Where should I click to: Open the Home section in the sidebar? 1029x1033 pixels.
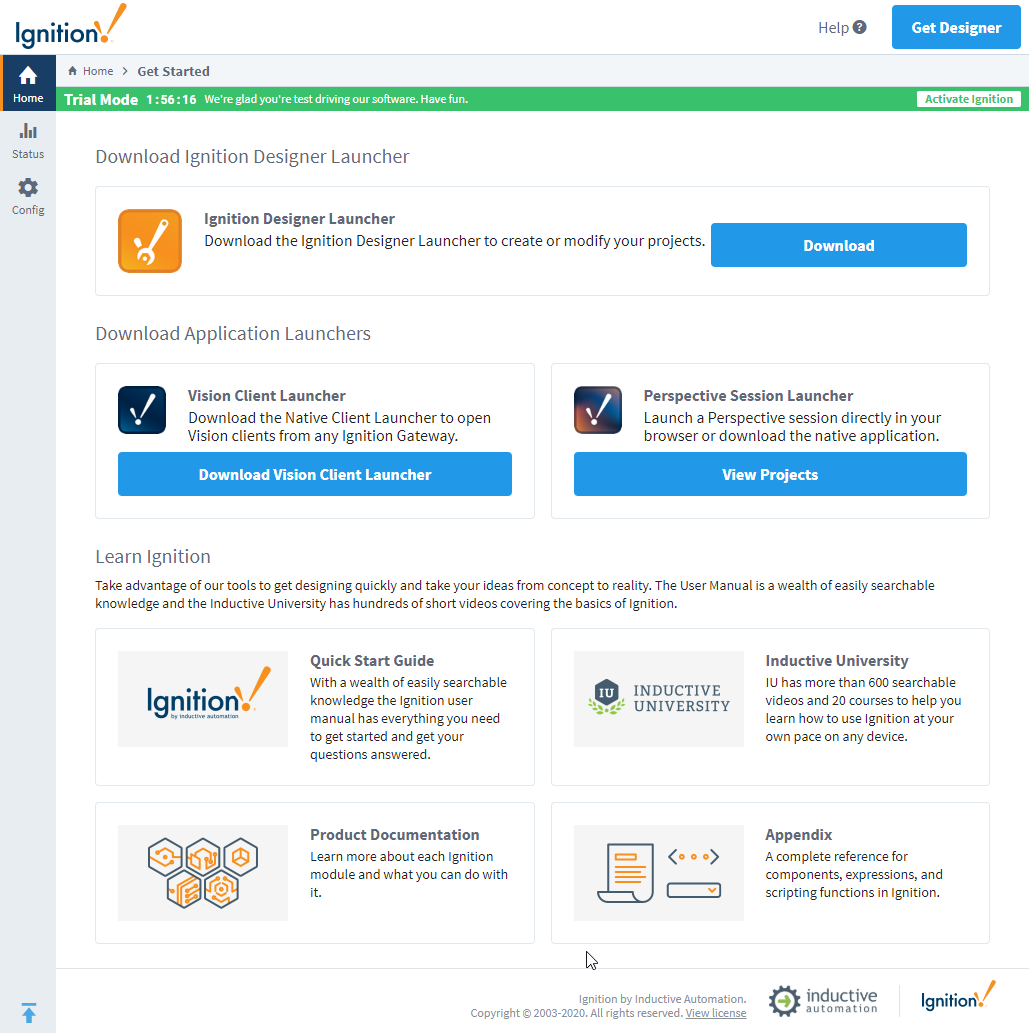tap(28, 84)
